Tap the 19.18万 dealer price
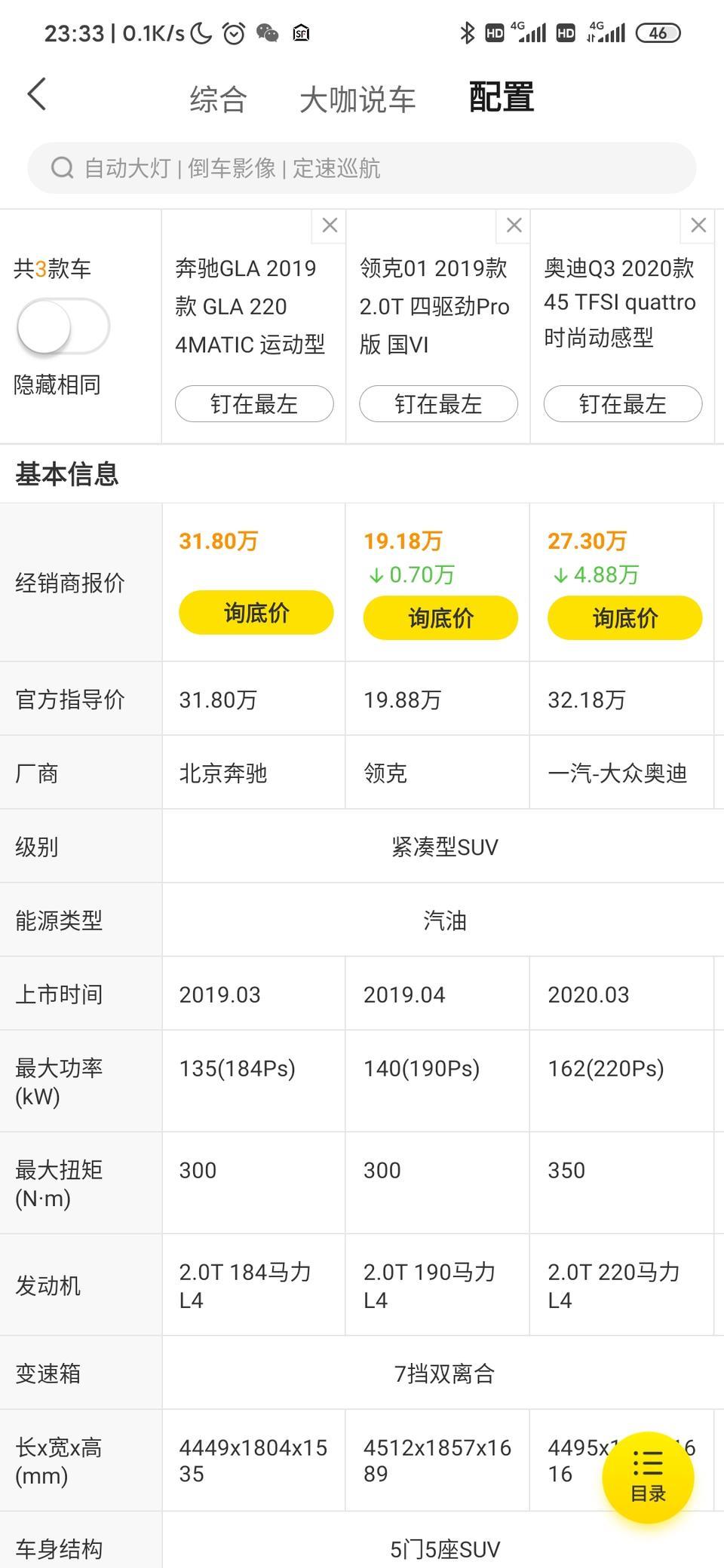 [x=403, y=541]
